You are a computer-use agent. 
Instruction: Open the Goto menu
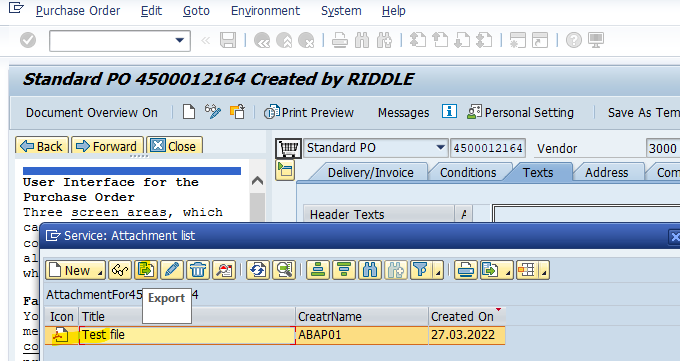[x=196, y=10]
